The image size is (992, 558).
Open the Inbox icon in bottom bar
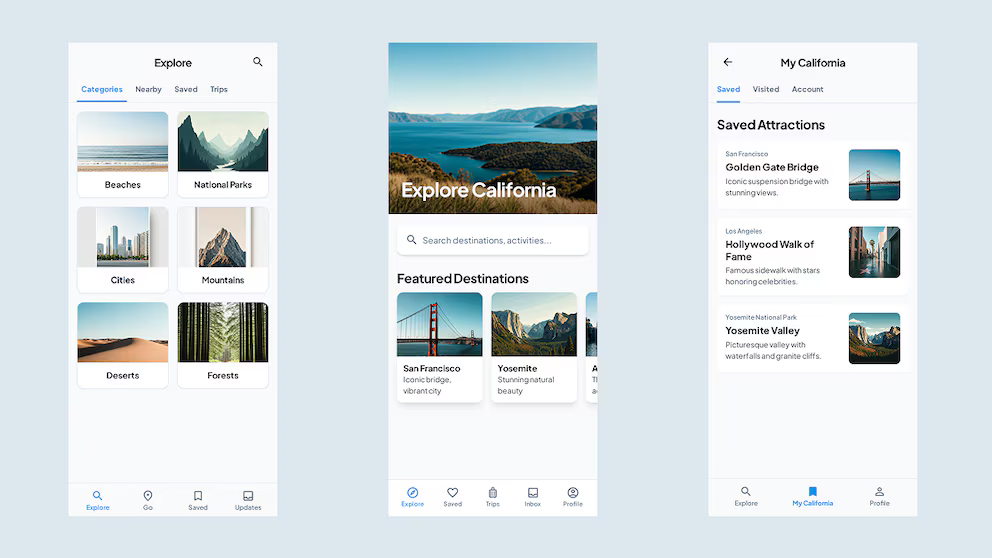(x=533, y=493)
